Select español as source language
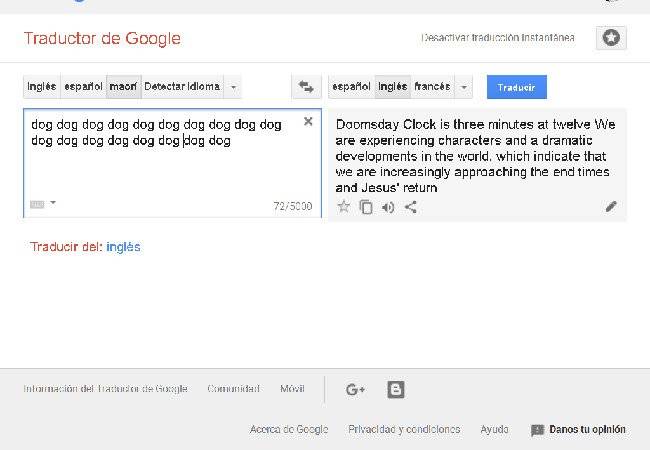This screenshot has height=450, width=650. tap(83, 87)
